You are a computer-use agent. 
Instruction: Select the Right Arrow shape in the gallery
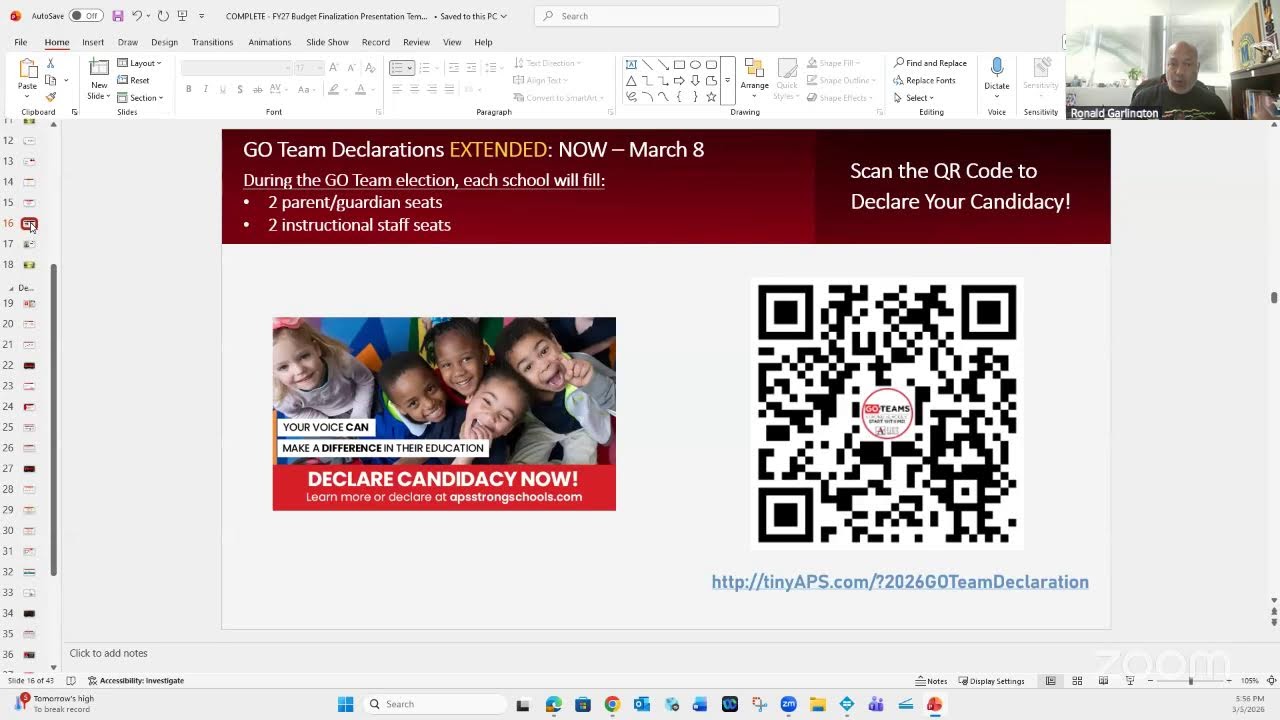tap(679, 81)
